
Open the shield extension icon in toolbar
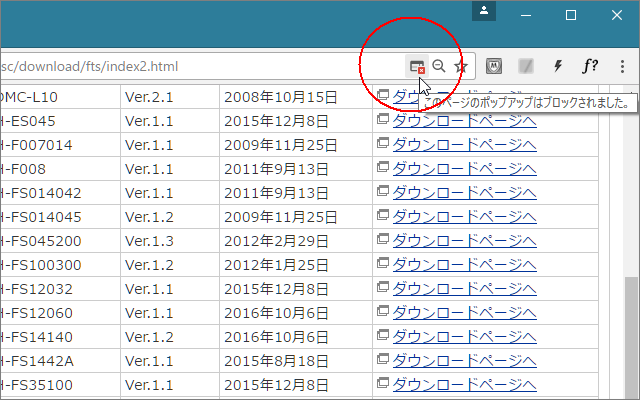coord(494,66)
